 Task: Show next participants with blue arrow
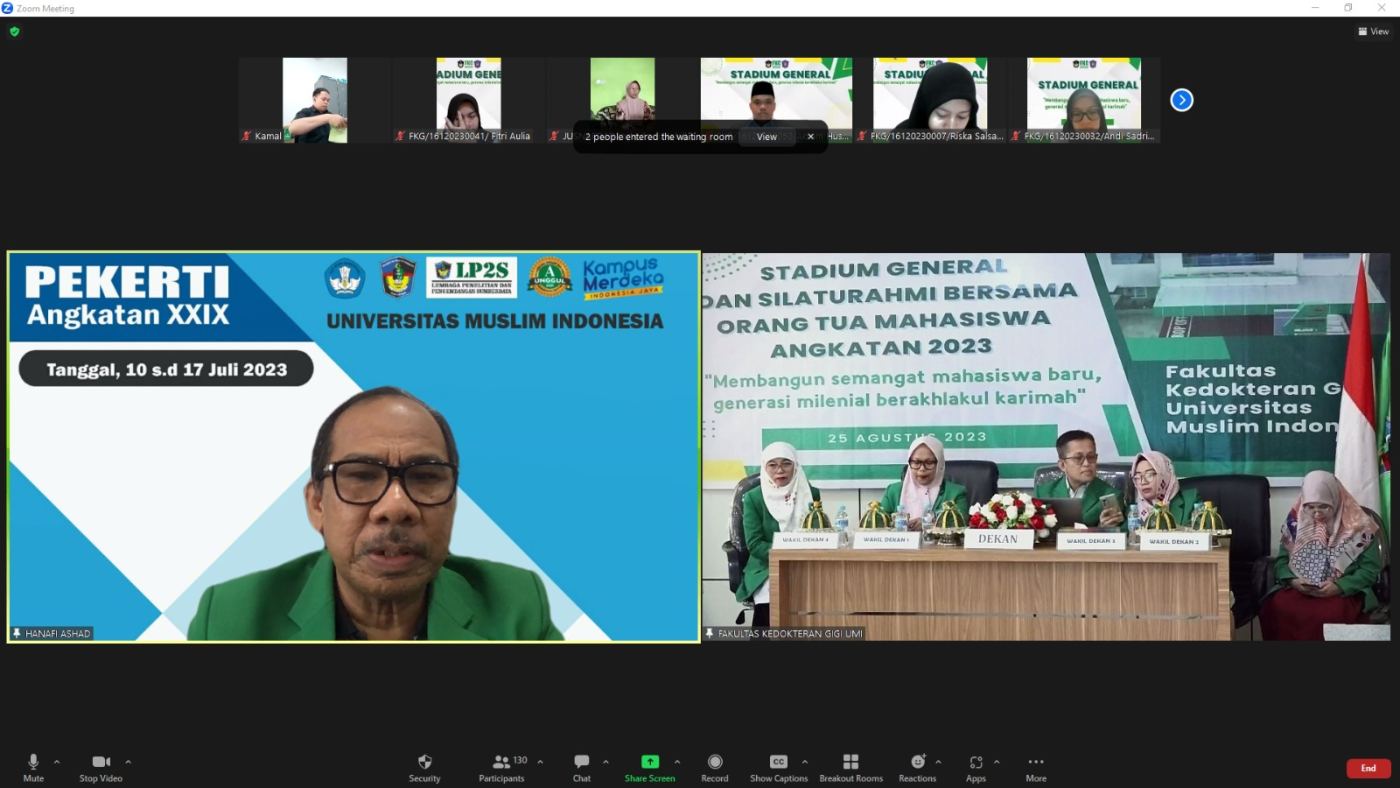pyautogui.click(x=1182, y=100)
